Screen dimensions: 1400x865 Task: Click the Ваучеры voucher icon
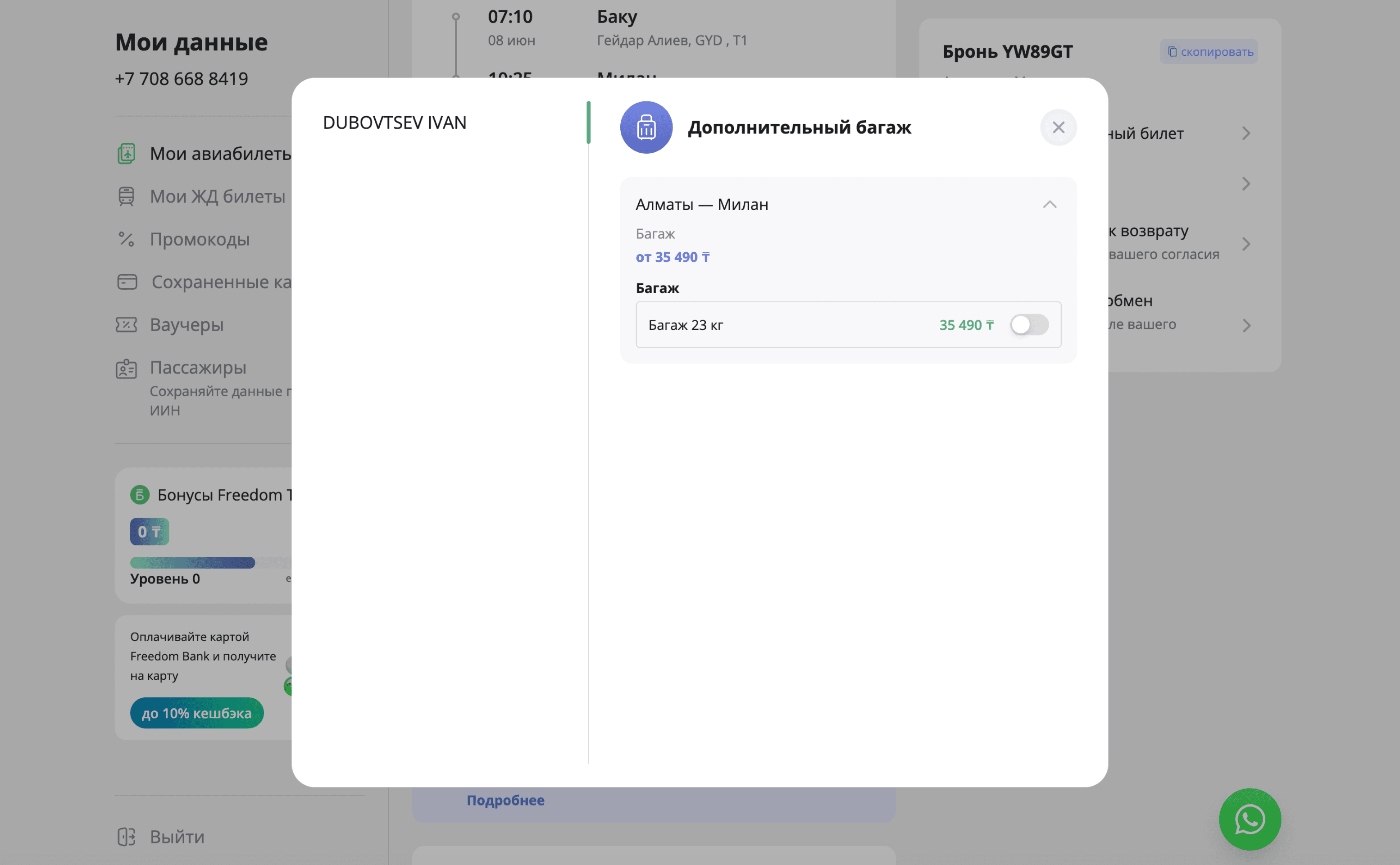[127, 325]
